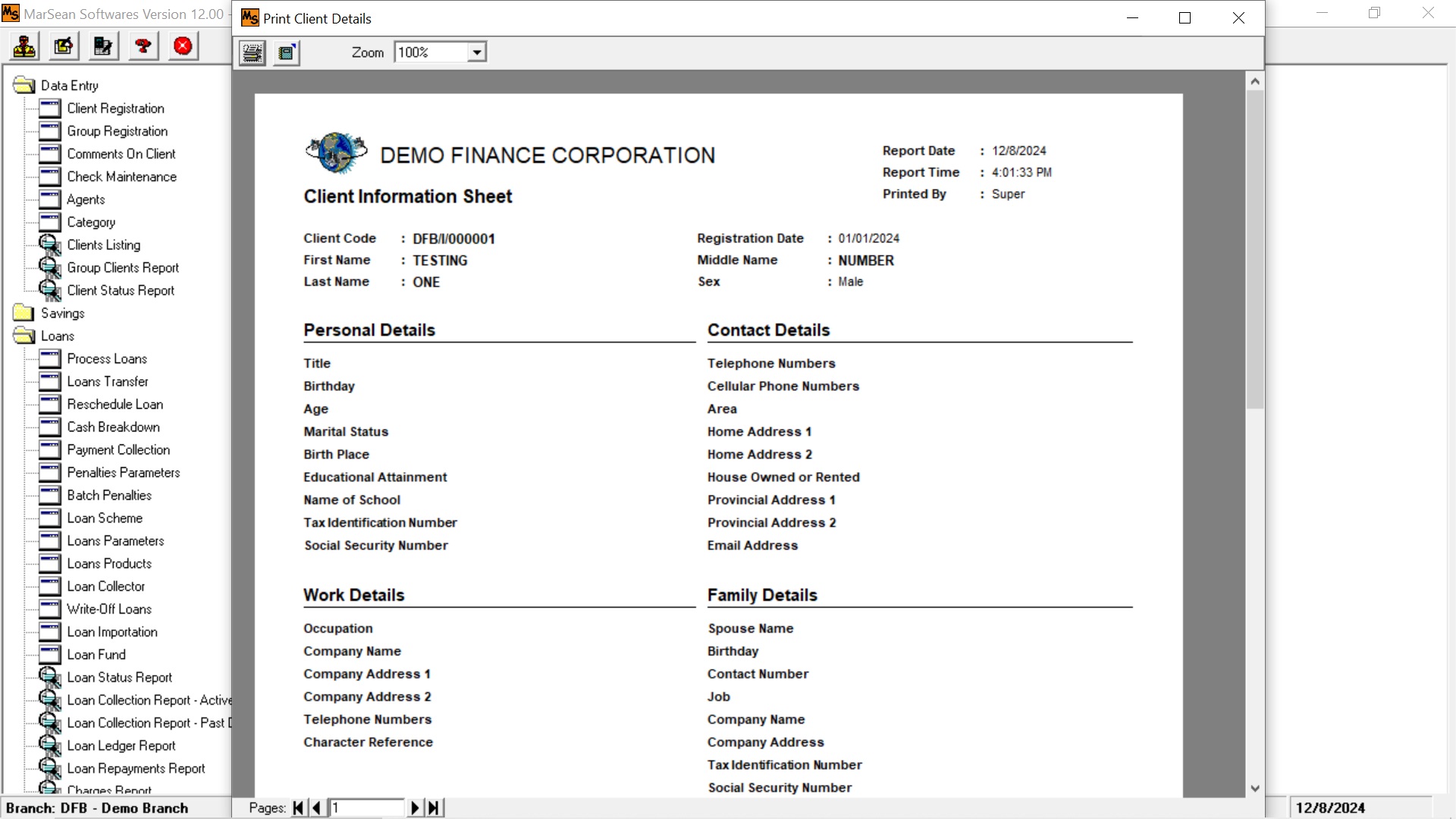Click the page number input field
Screen dimensions: 1456x819
[366, 808]
